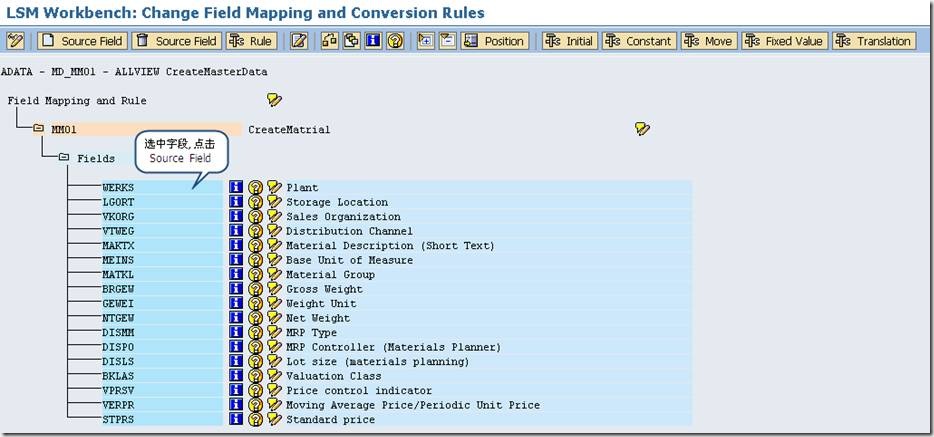Click info icon on Plant row
This screenshot has height=437, width=934.
pyautogui.click(x=236, y=188)
